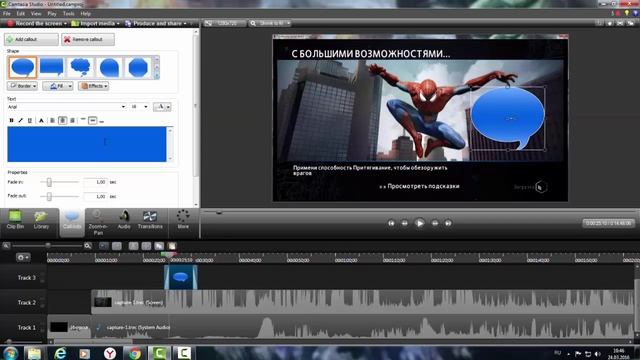Viewport: 640px width, 360px height.
Task: Click the copy icon in the timeline toolbar
Action: pyautogui.click(x=159, y=246)
